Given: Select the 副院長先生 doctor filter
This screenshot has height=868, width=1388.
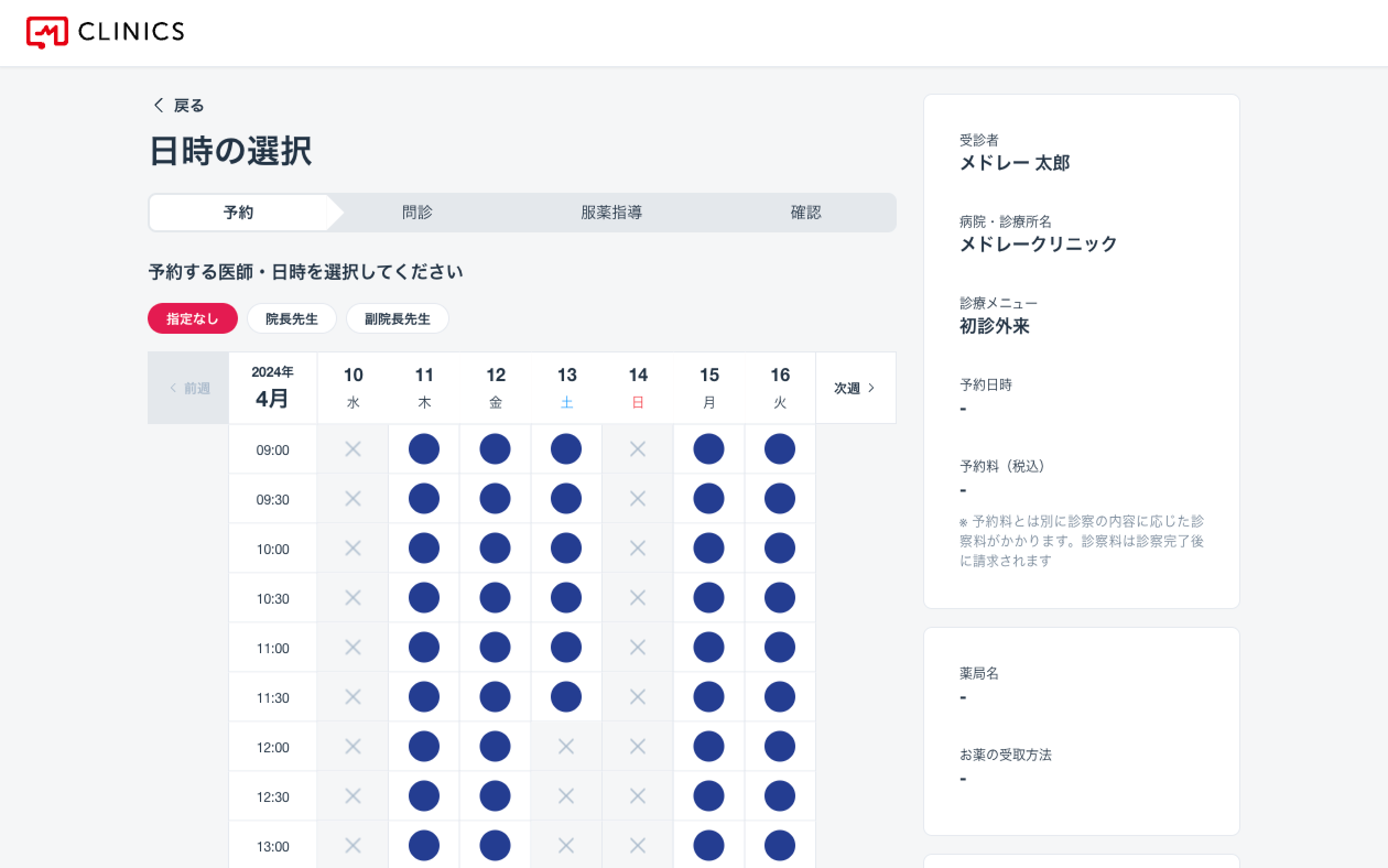Looking at the screenshot, I should coord(397,318).
